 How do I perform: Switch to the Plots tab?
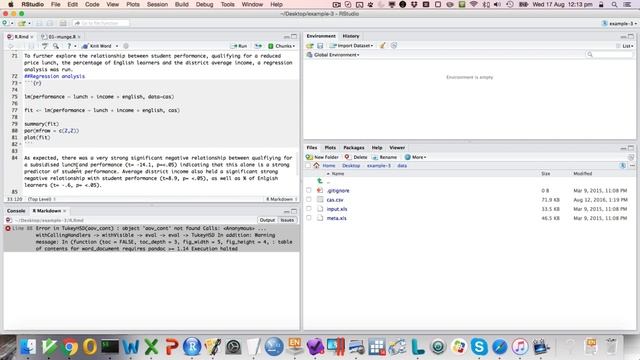click(x=330, y=148)
